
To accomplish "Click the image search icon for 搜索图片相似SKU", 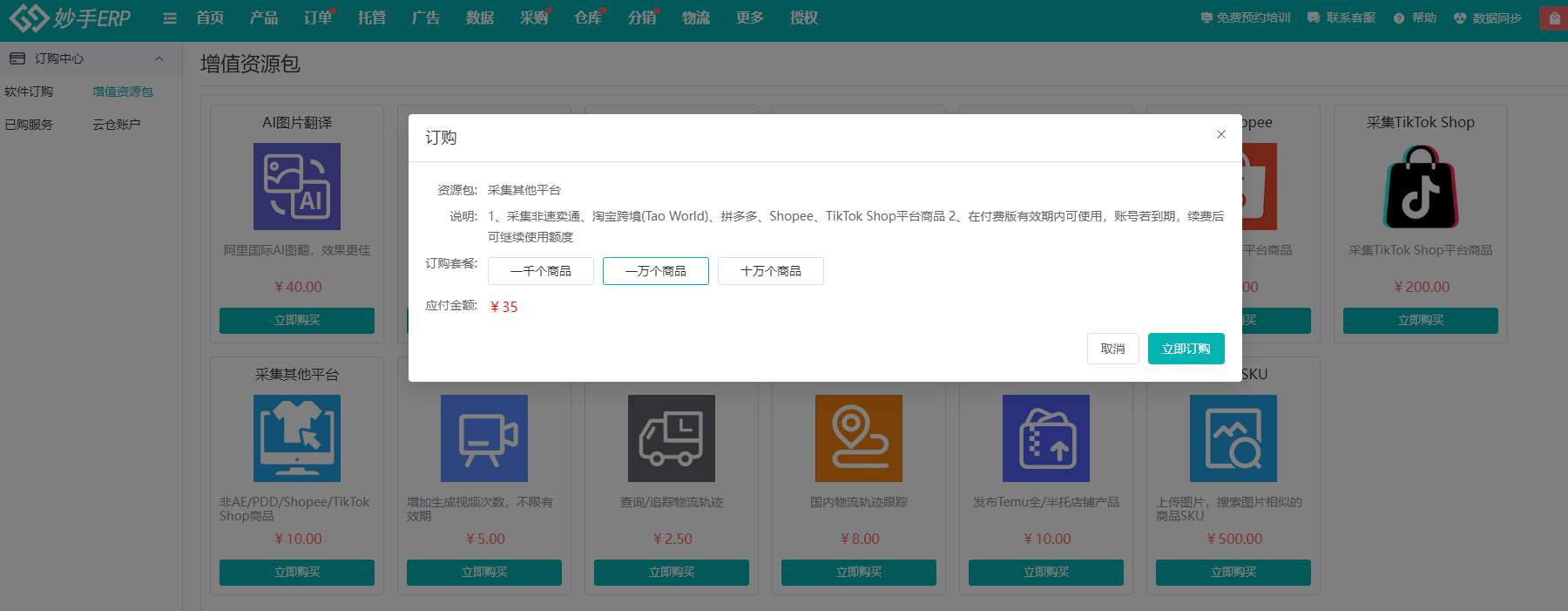I will (1233, 438).
